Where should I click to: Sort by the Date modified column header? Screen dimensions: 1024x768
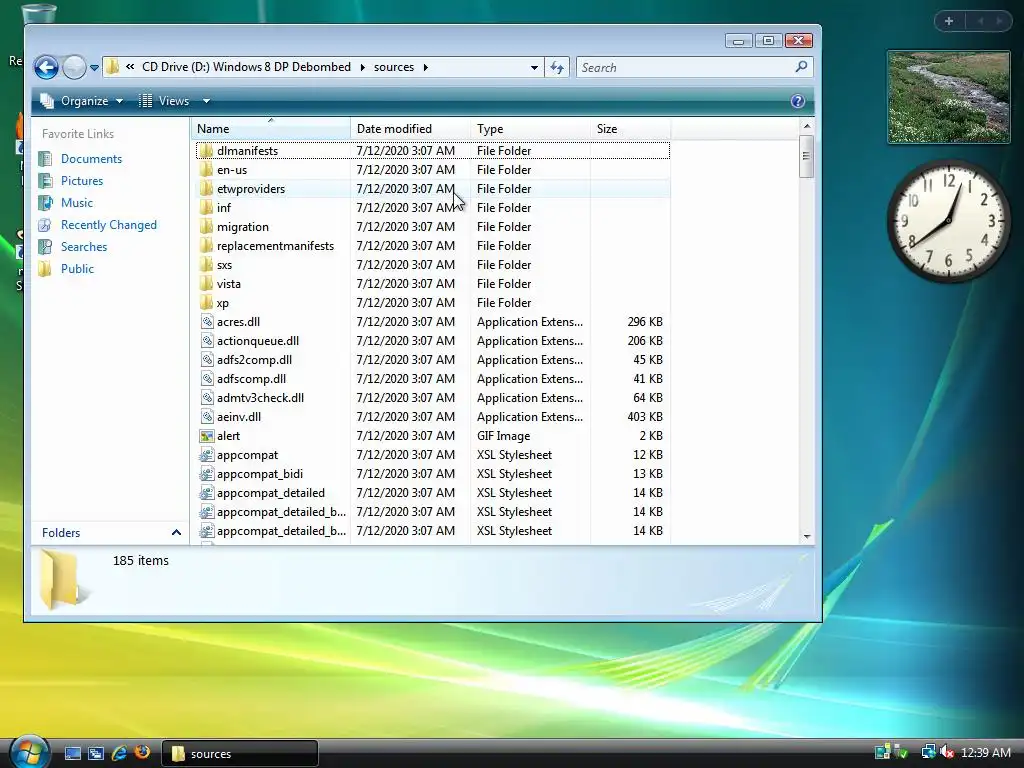410,129
